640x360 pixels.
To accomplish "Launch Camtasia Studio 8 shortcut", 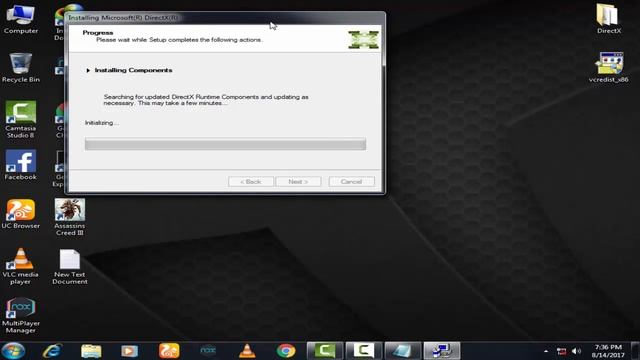I will pyautogui.click(x=20, y=120).
